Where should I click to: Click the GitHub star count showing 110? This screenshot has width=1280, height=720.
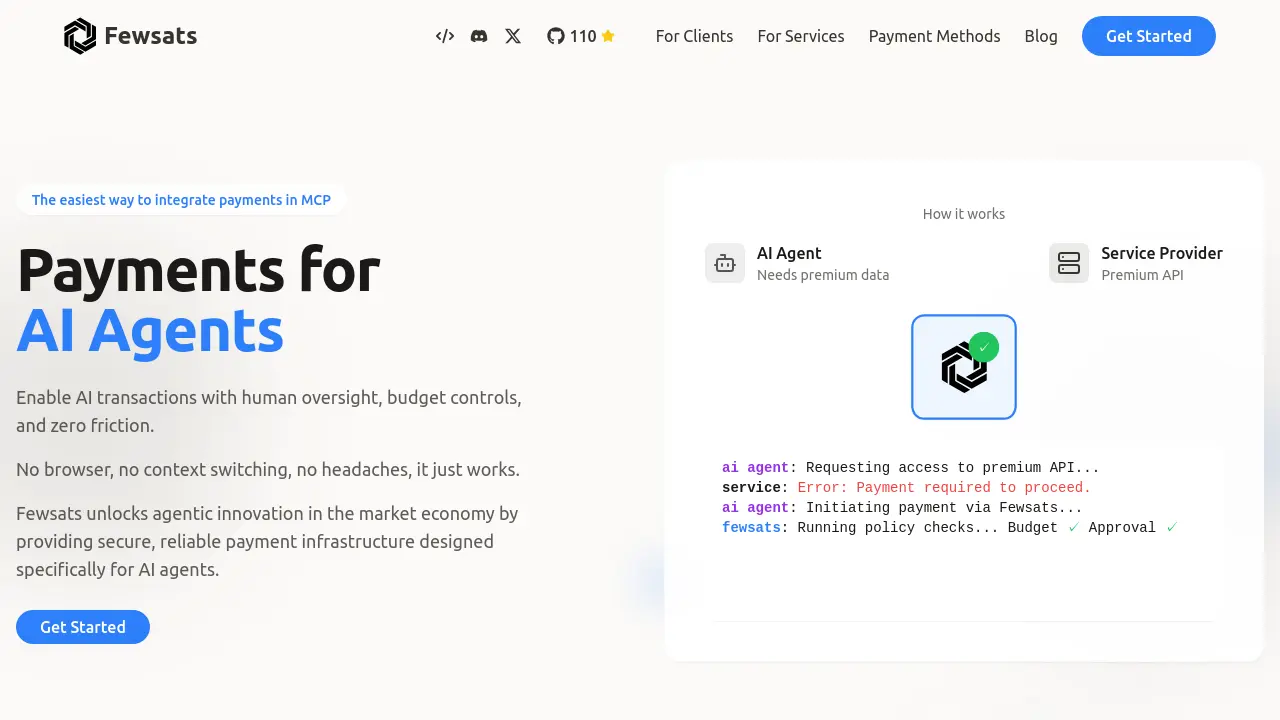coord(585,36)
